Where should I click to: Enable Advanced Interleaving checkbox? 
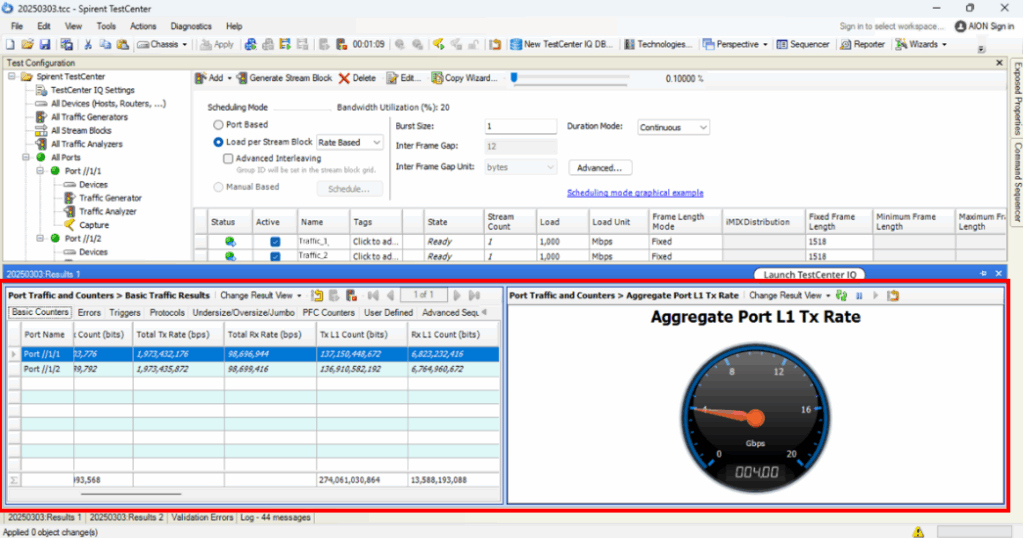click(x=228, y=158)
